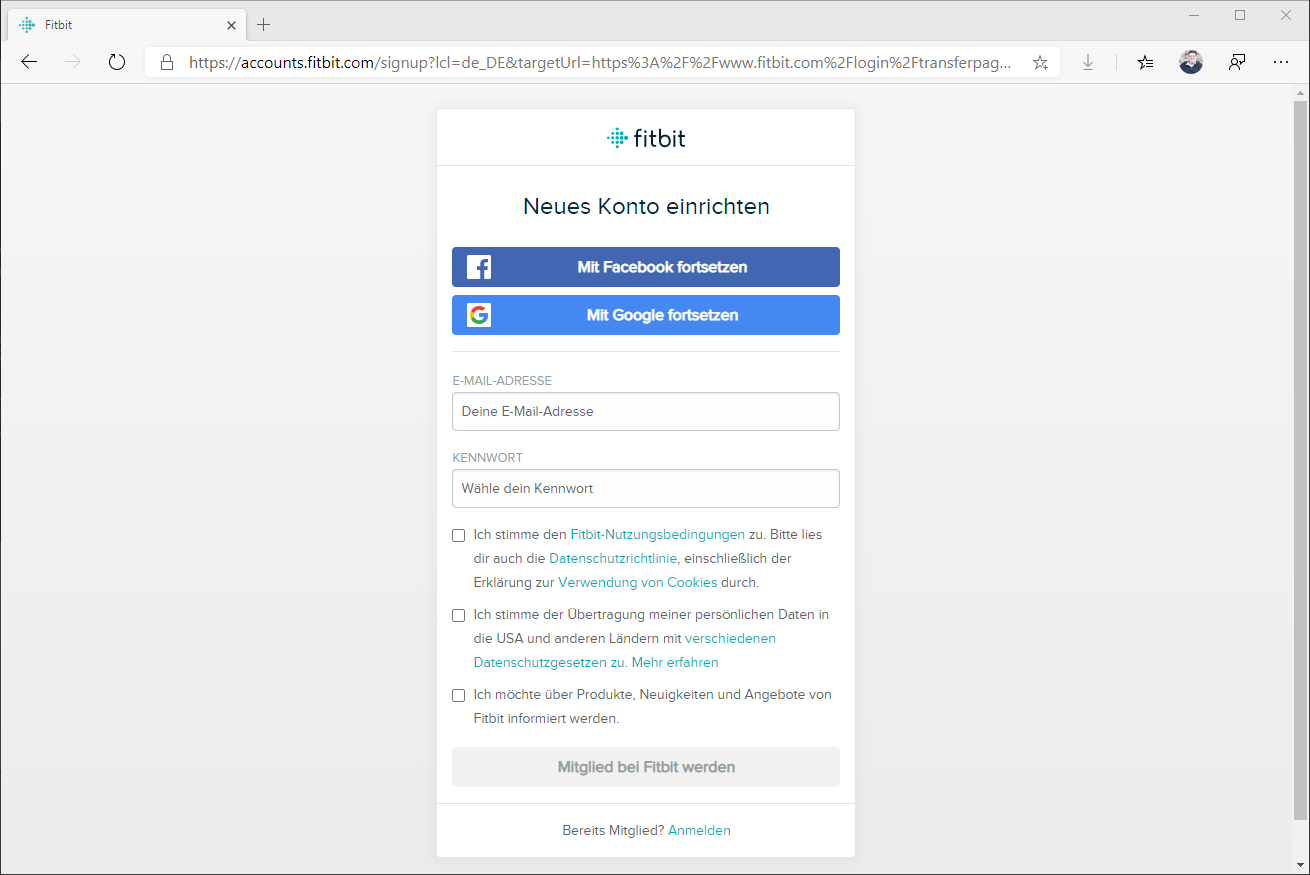Click the padlock site security icon
Image resolution: width=1310 pixels, height=875 pixels.
pos(167,62)
